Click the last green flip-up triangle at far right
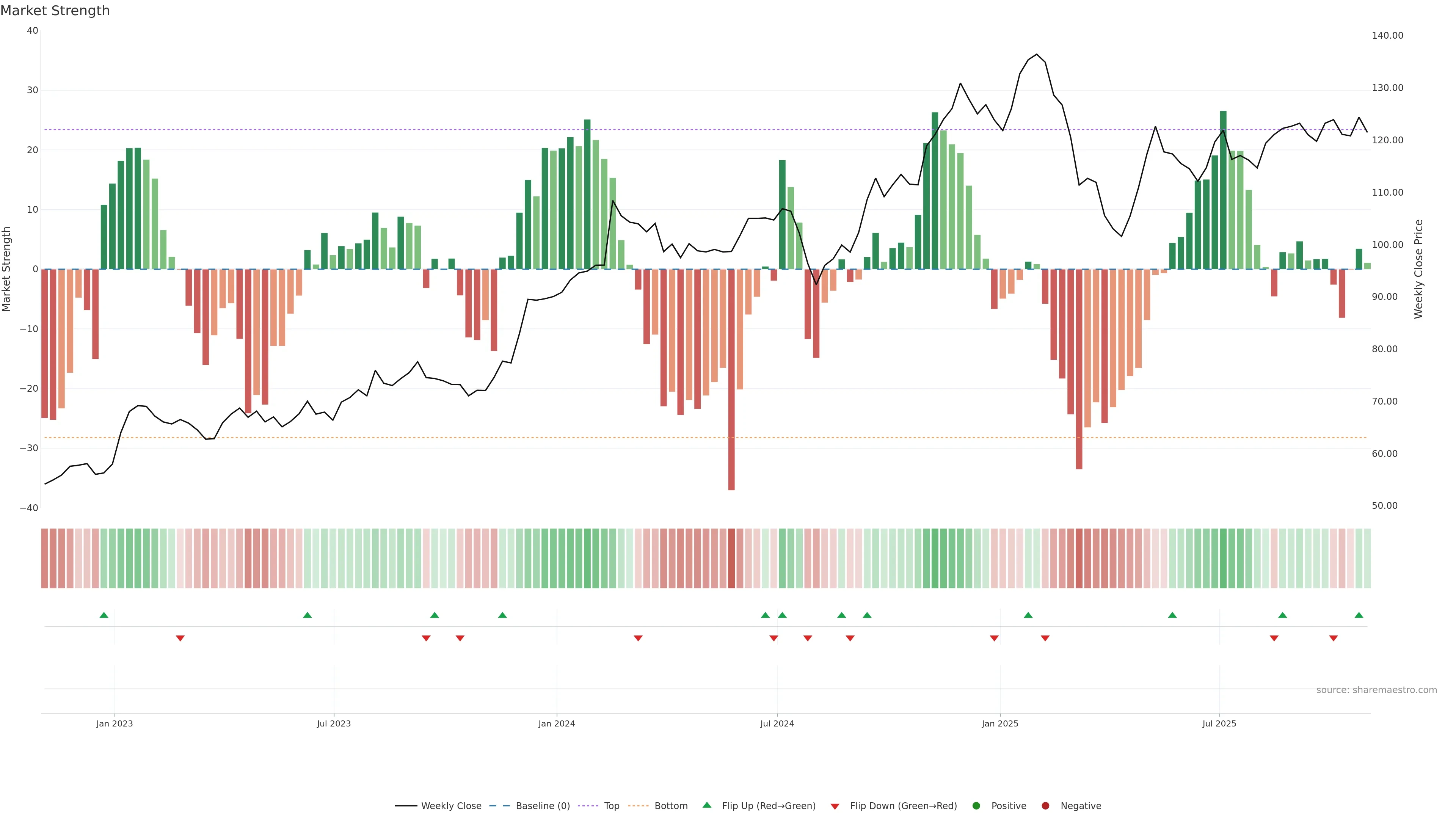1456x819 pixels. tap(1359, 615)
